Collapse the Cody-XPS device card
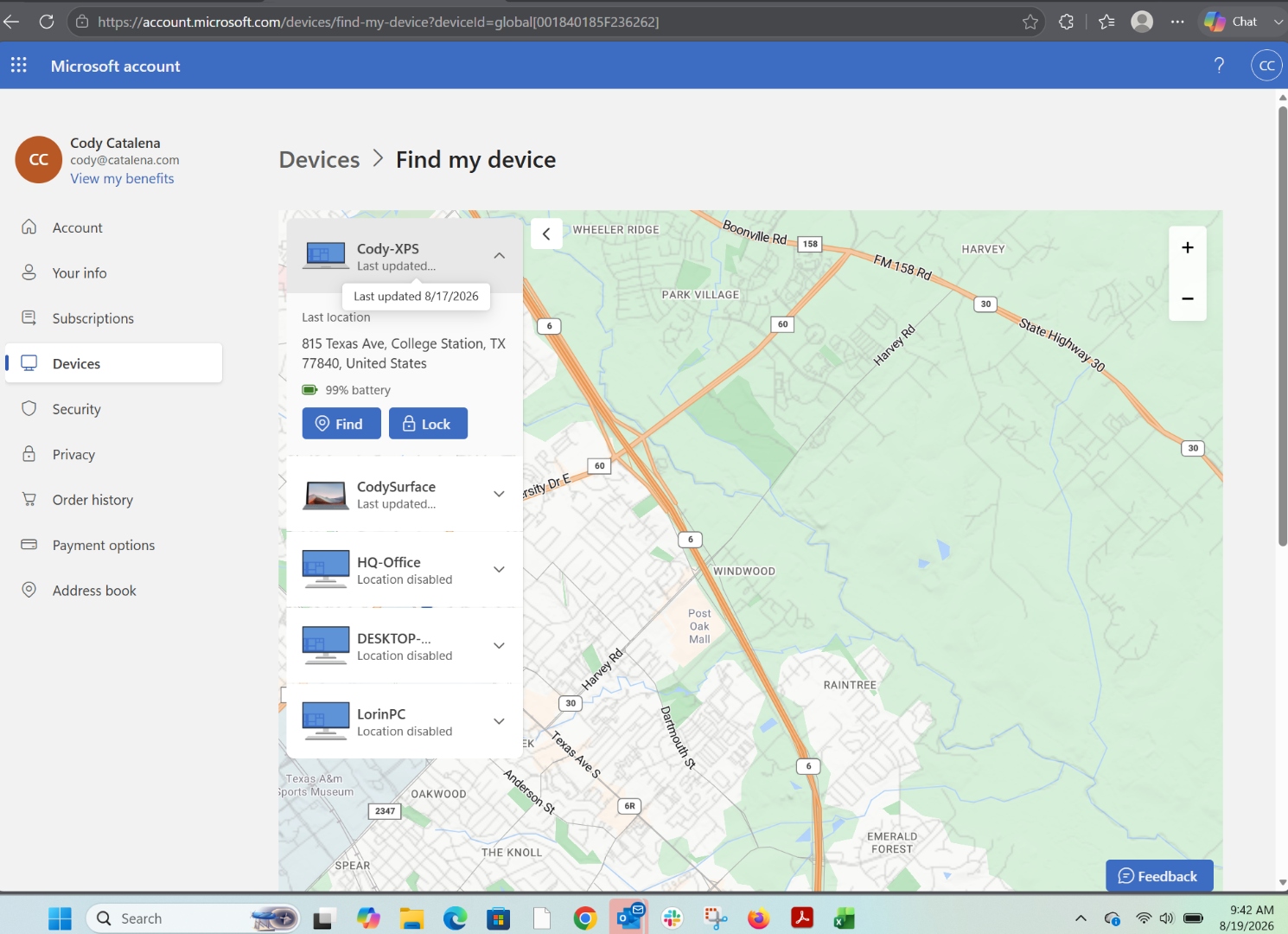The width and height of the screenshot is (1288, 934). pos(500,256)
